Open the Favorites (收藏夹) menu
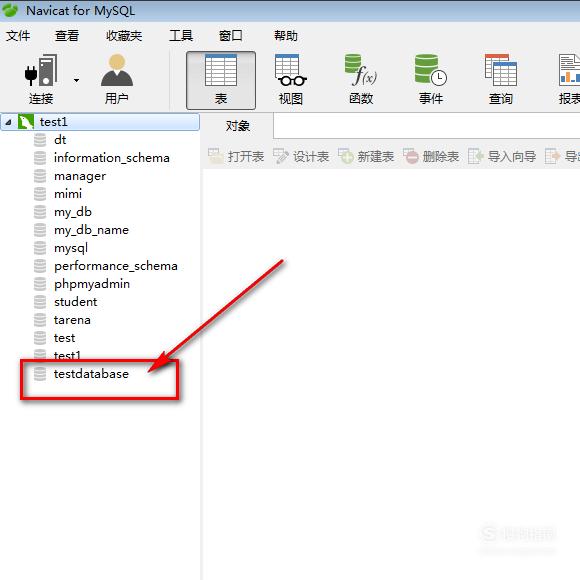The width and height of the screenshot is (580, 580). pyautogui.click(x=124, y=36)
